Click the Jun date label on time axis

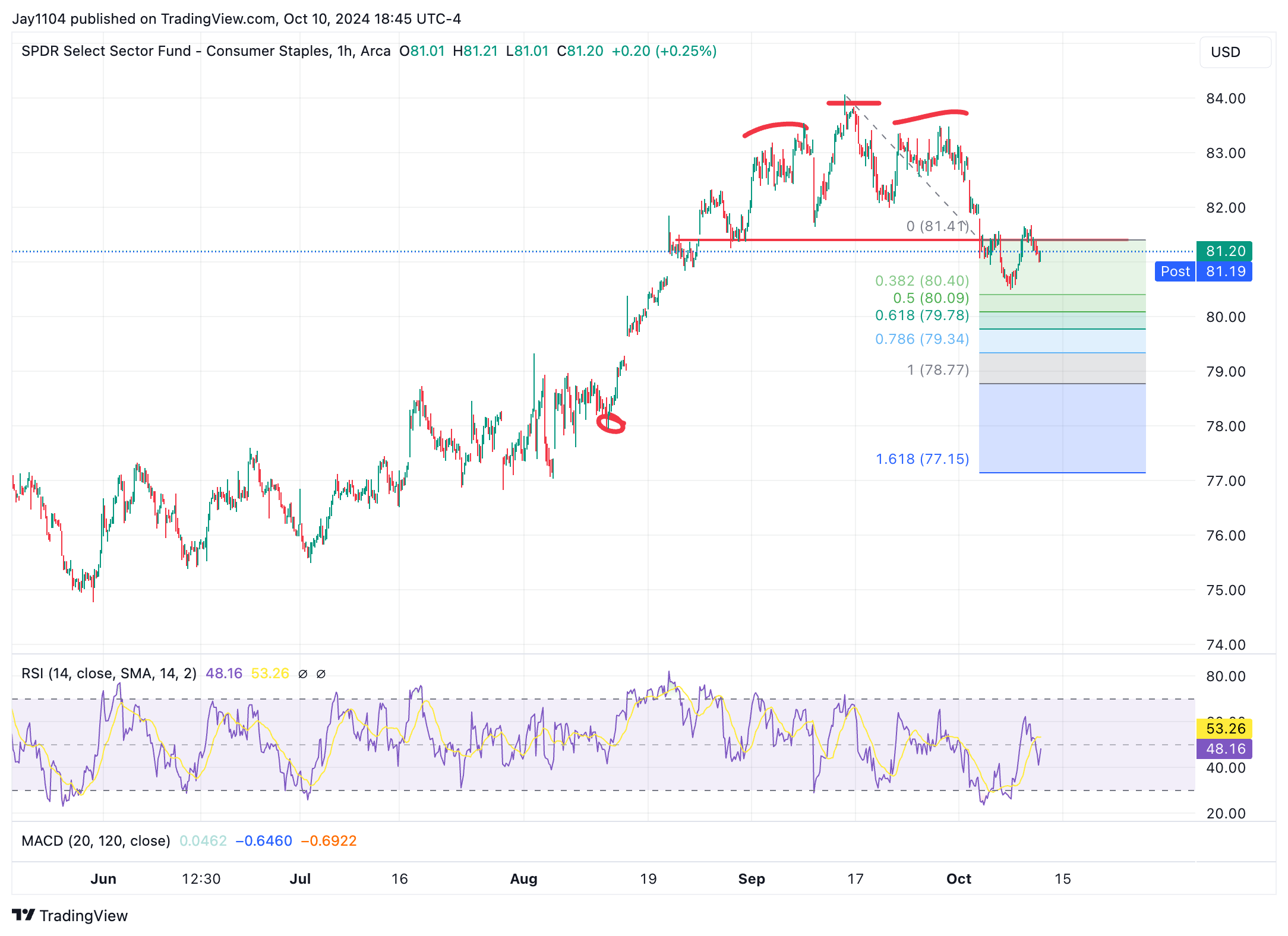coord(103,879)
